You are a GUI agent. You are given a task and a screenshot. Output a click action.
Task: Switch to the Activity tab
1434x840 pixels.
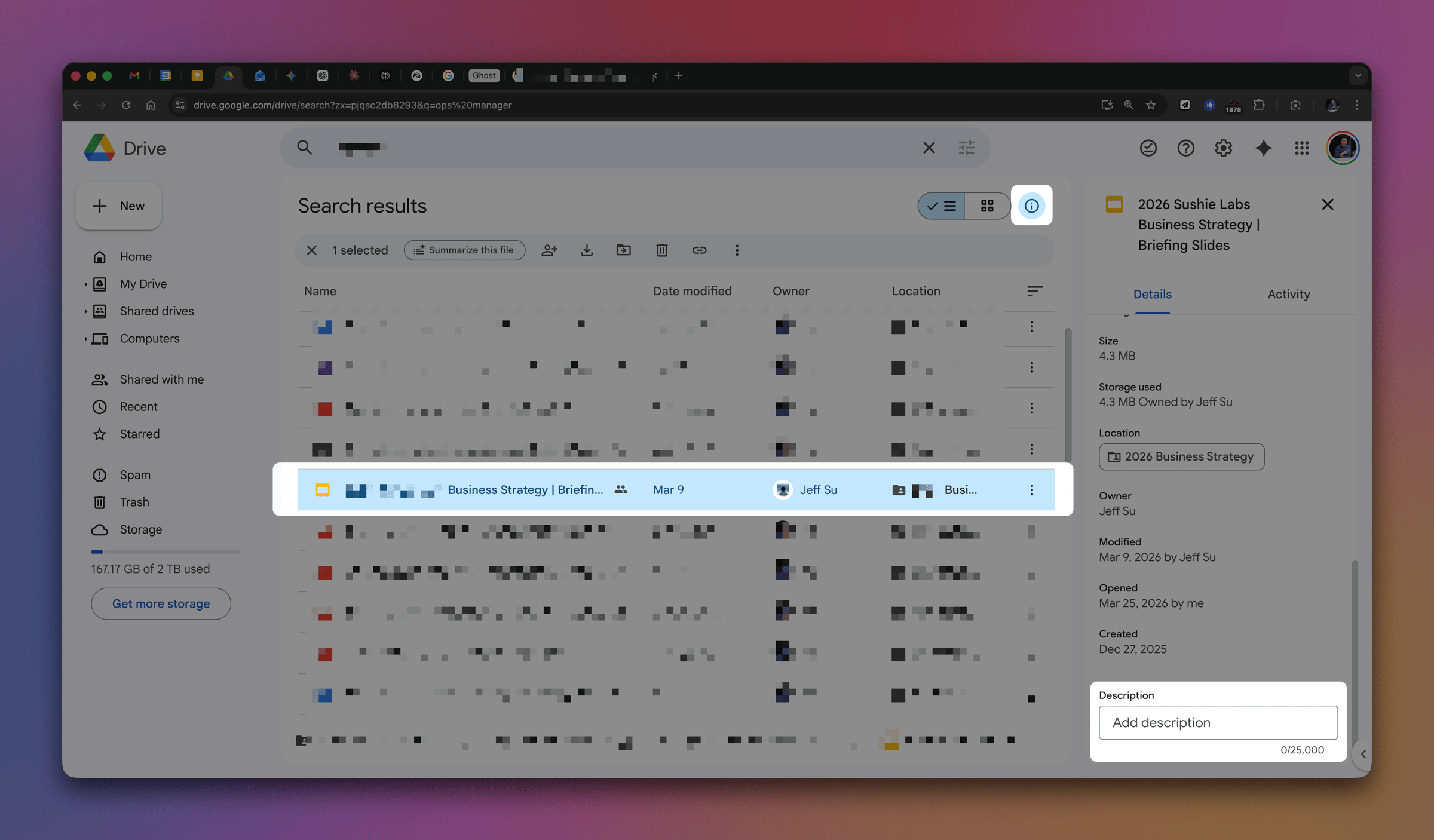pyautogui.click(x=1288, y=294)
